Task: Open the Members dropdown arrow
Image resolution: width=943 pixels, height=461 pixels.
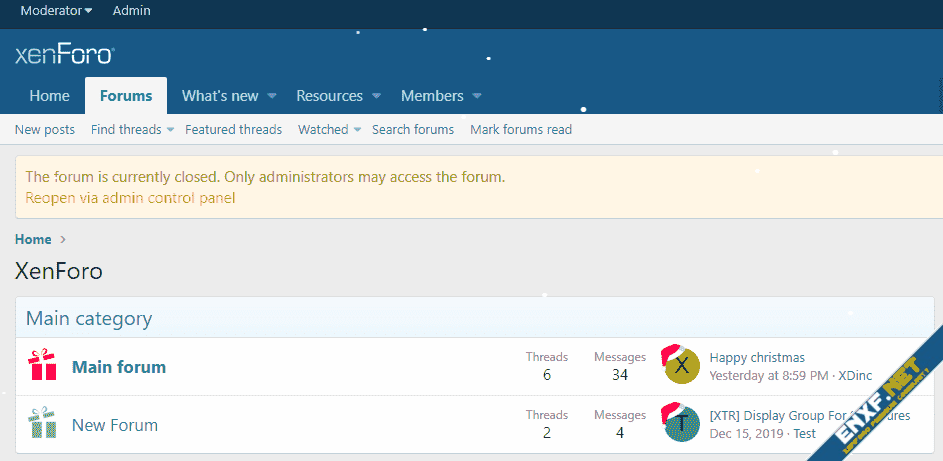Action: coord(477,97)
